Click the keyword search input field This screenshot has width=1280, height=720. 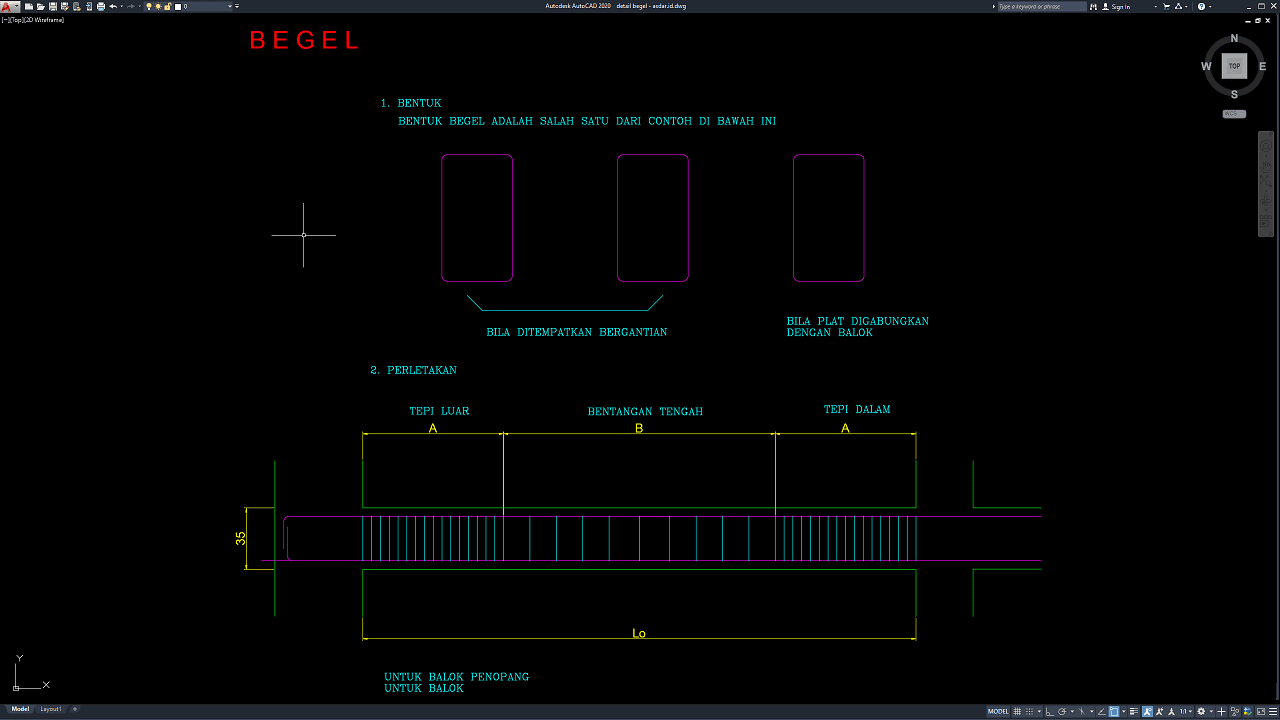click(x=1040, y=6)
